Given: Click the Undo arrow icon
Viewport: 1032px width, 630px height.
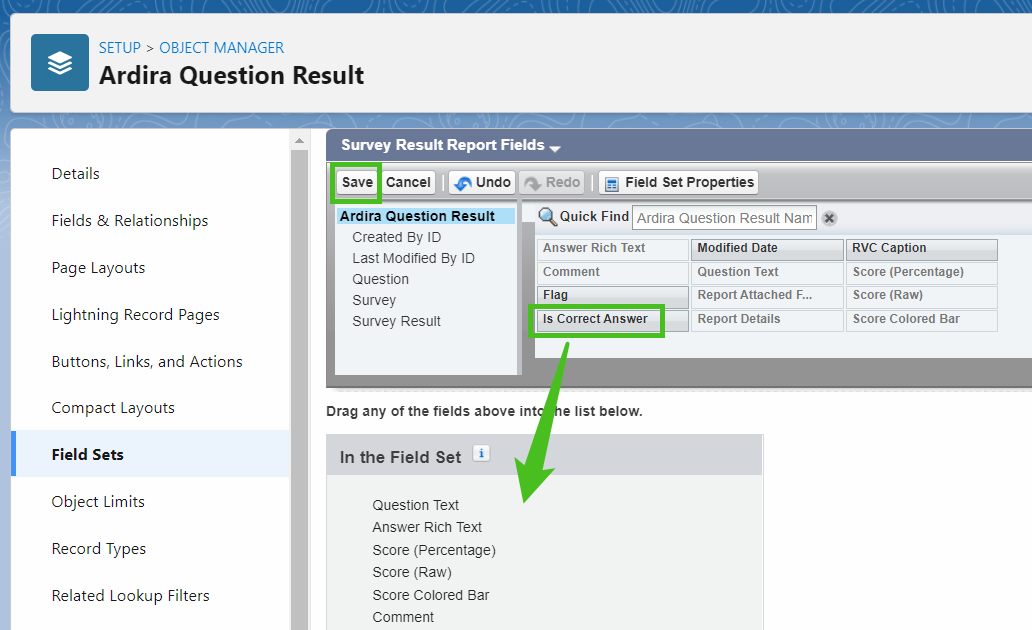Looking at the screenshot, I should click(x=466, y=182).
